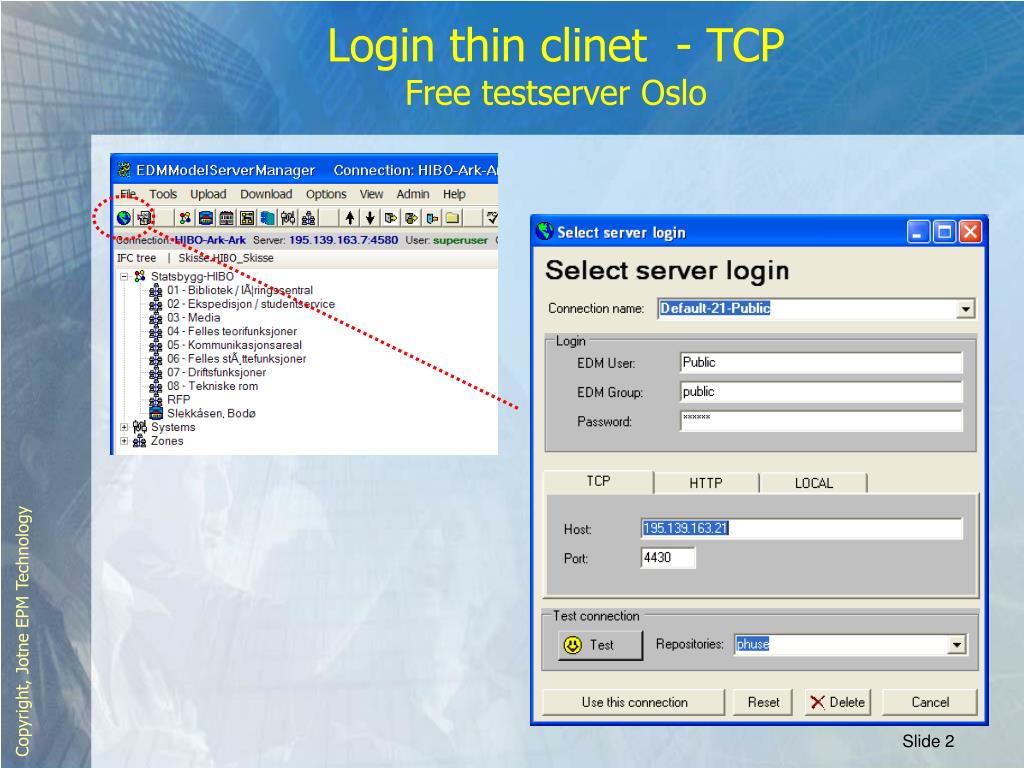Select the IFC tree tab
The height and width of the screenshot is (768, 1024).
tap(136, 258)
